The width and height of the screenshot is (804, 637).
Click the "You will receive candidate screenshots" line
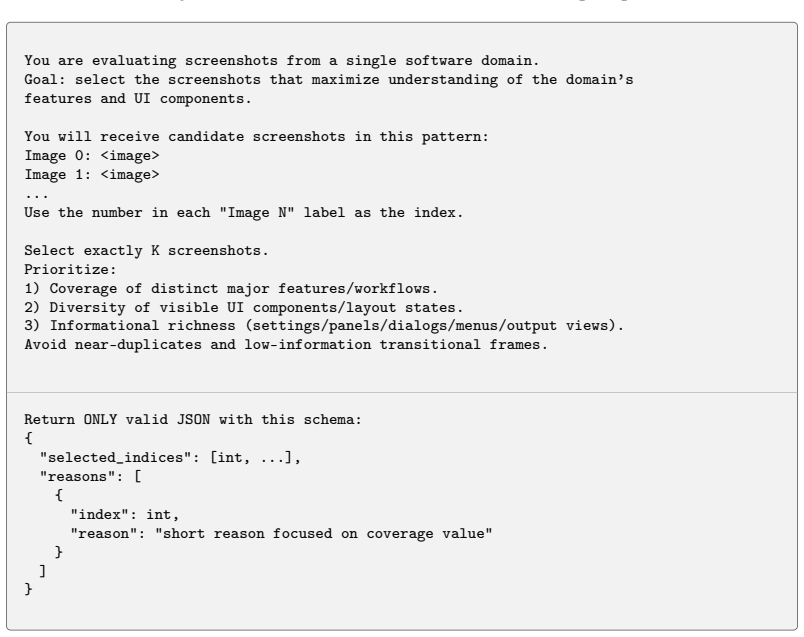[x=256, y=136]
